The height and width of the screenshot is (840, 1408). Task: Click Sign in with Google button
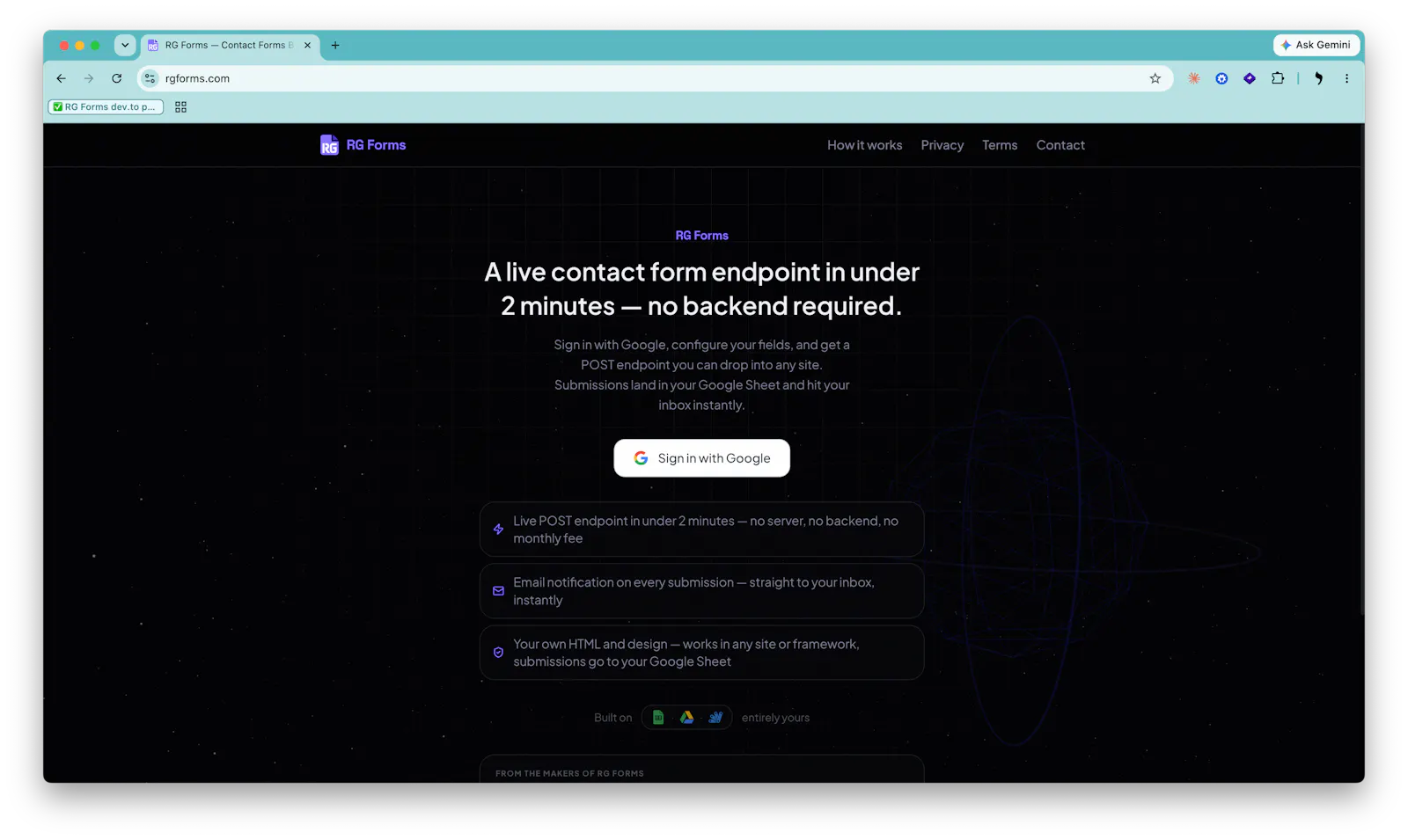[x=701, y=458]
